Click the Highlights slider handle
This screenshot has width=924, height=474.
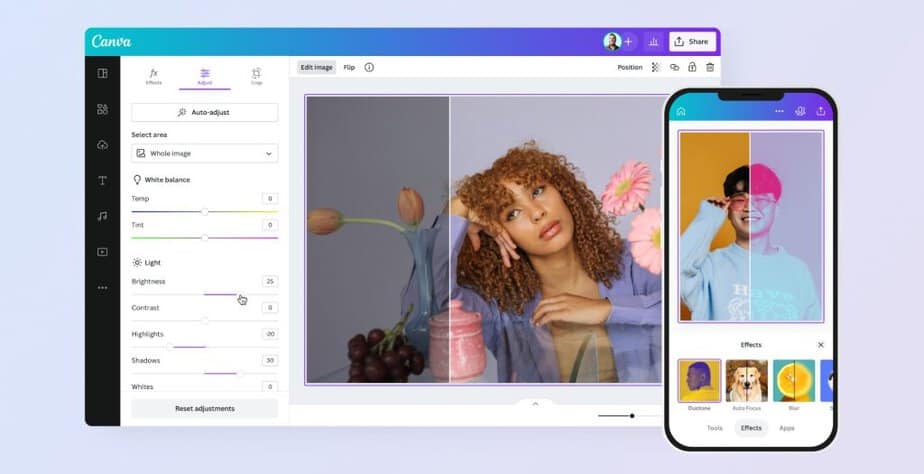[170, 347]
